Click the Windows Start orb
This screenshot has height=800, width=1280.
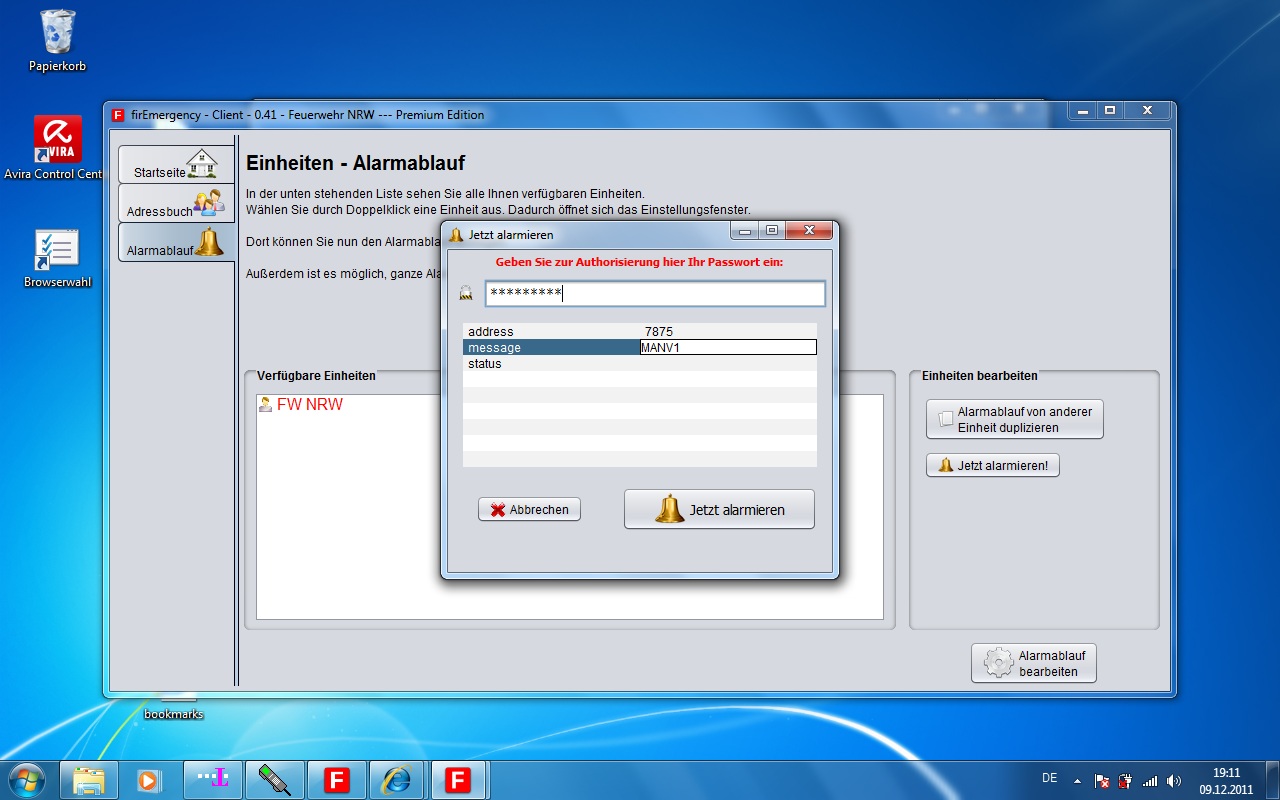26,779
